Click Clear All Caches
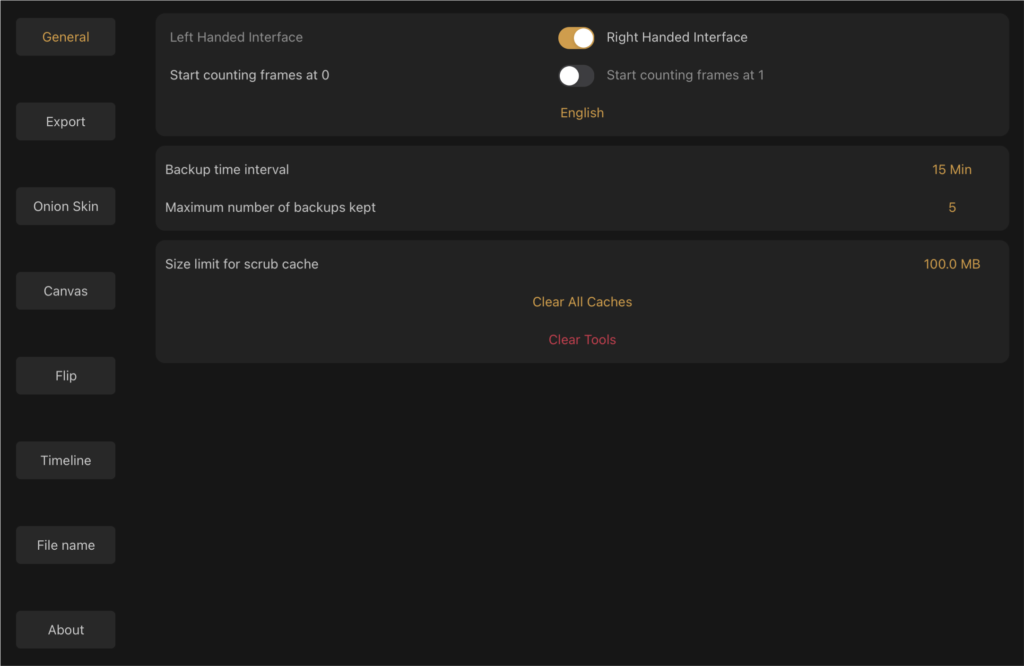The image size is (1024, 666). [582, 302]
